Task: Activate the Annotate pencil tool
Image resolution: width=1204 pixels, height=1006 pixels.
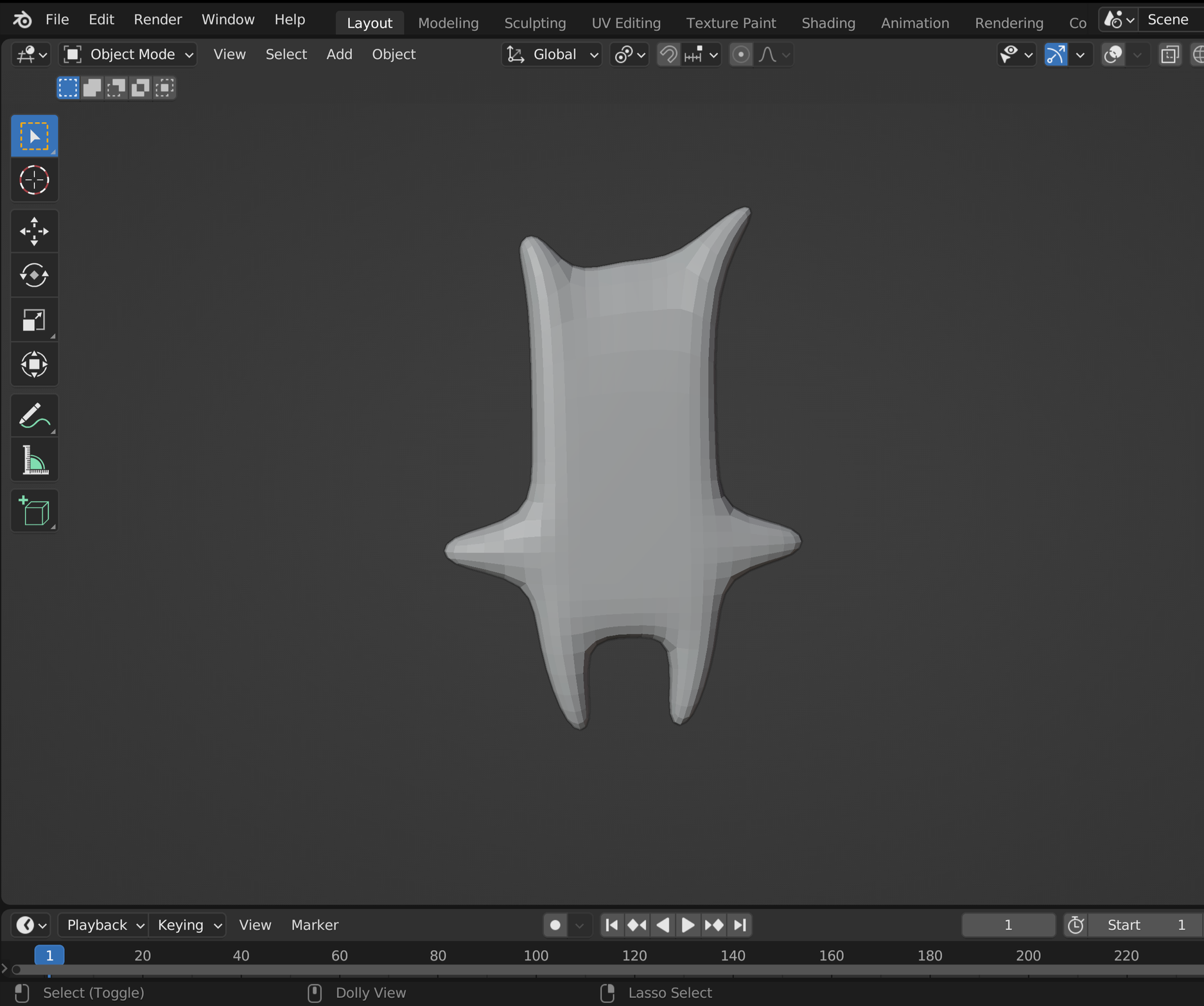Action: click(34, 415)
